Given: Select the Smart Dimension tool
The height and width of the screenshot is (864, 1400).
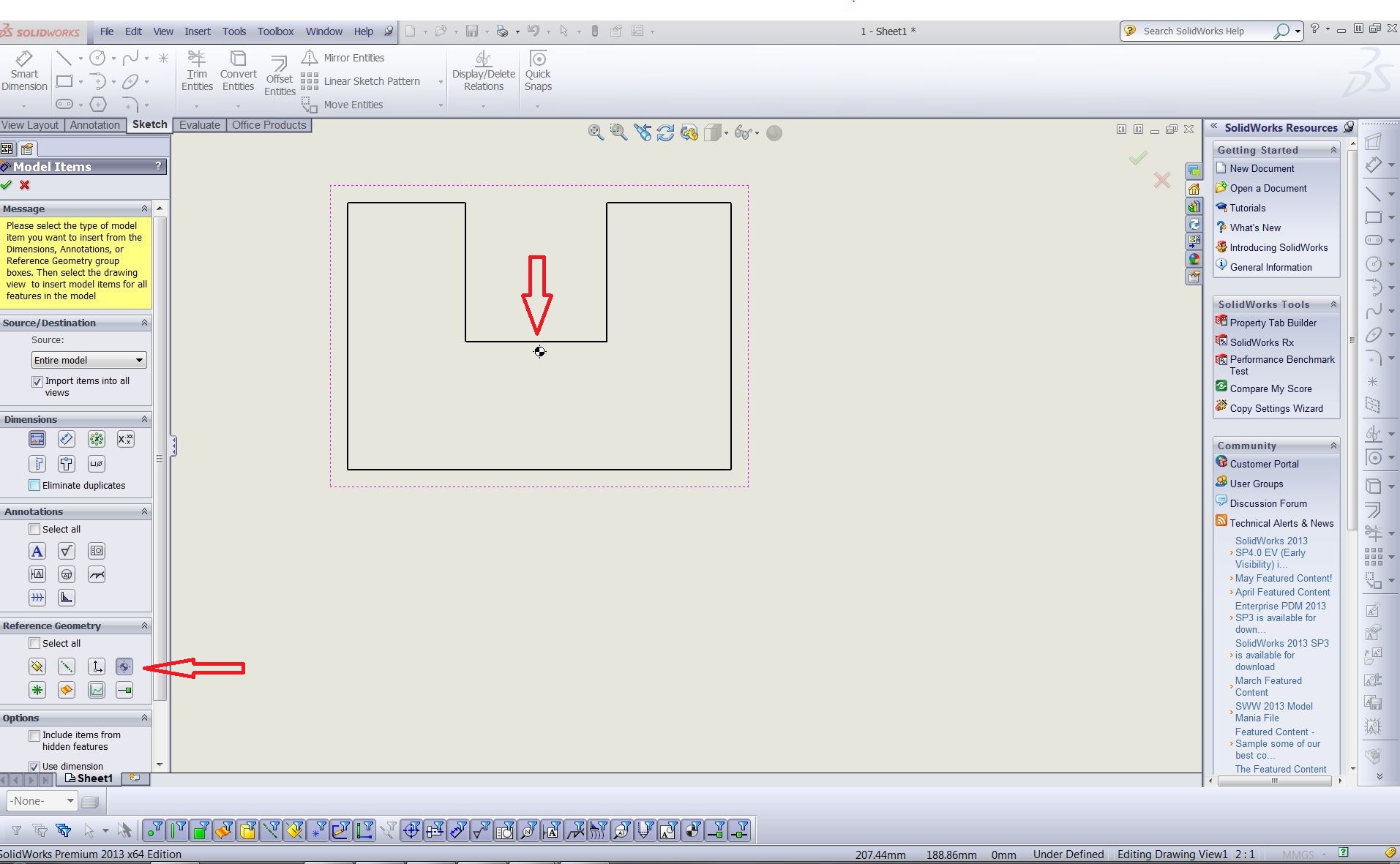Looking at the screenshot, I should (x=24, y=71).
